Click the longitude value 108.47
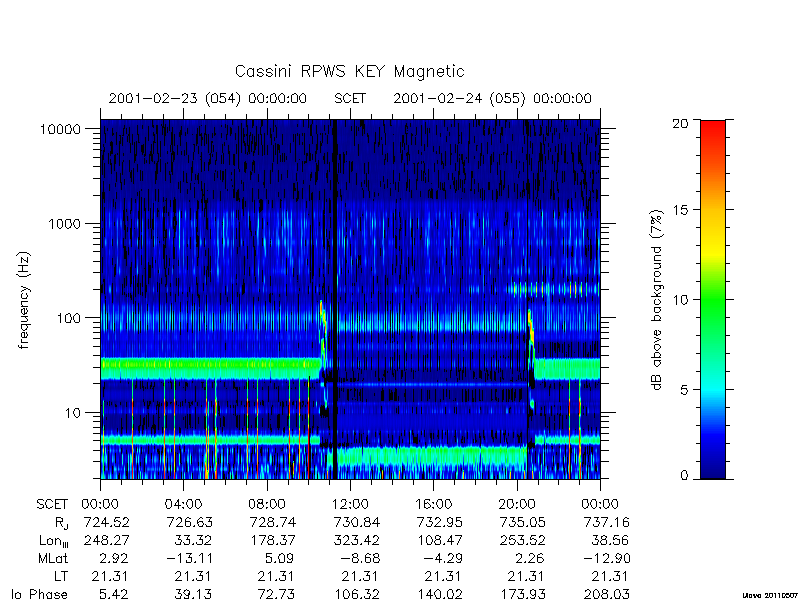 (440, 540)
